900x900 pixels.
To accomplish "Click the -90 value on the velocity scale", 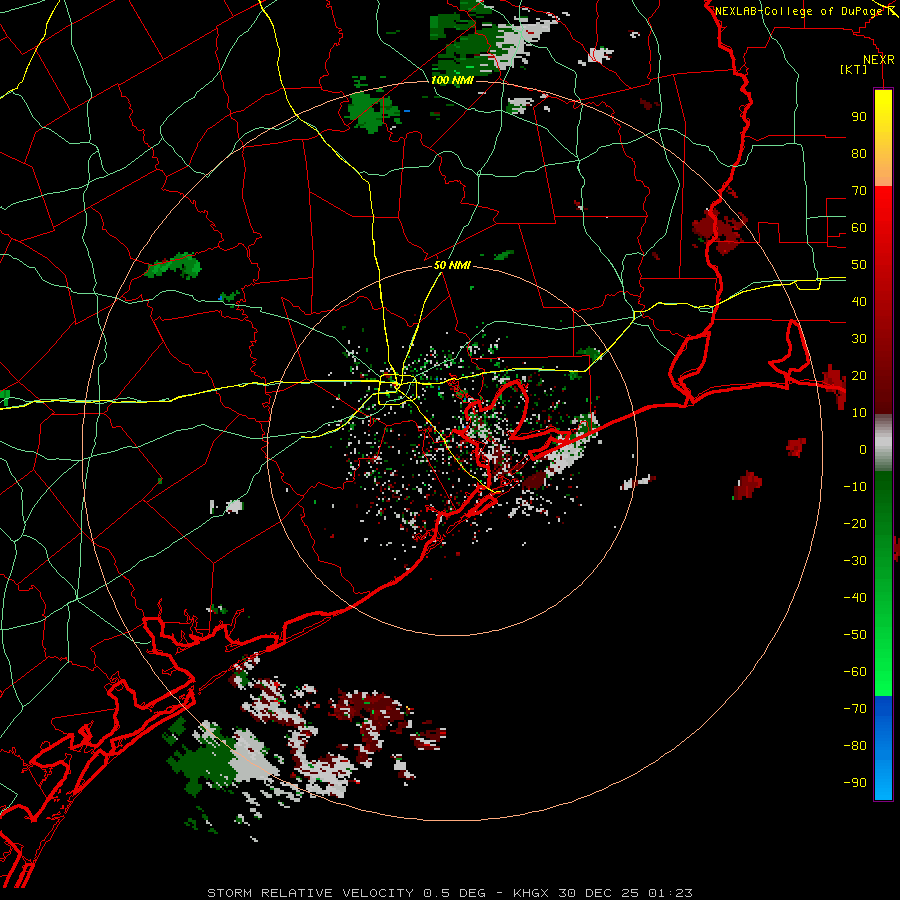I will [x=855, y=783].
